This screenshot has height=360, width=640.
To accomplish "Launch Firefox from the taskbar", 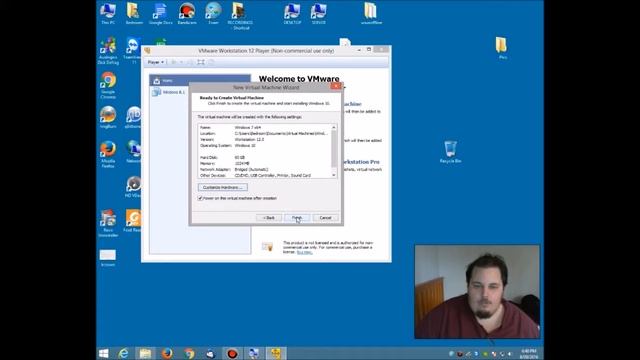I will [x=167, y=353].
